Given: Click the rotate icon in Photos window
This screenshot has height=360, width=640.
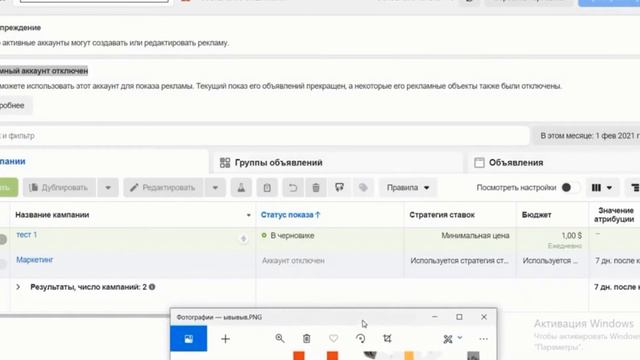Looking at the screenshot, I should (x=360, y=338).
